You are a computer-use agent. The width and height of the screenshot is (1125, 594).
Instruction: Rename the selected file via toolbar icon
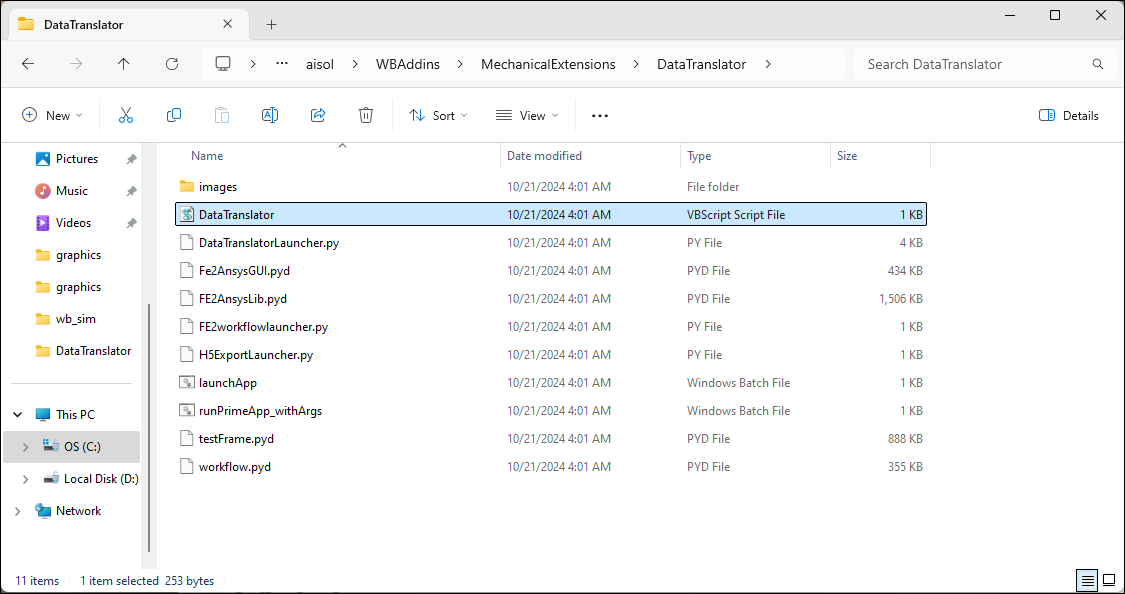tap(269, 114)
